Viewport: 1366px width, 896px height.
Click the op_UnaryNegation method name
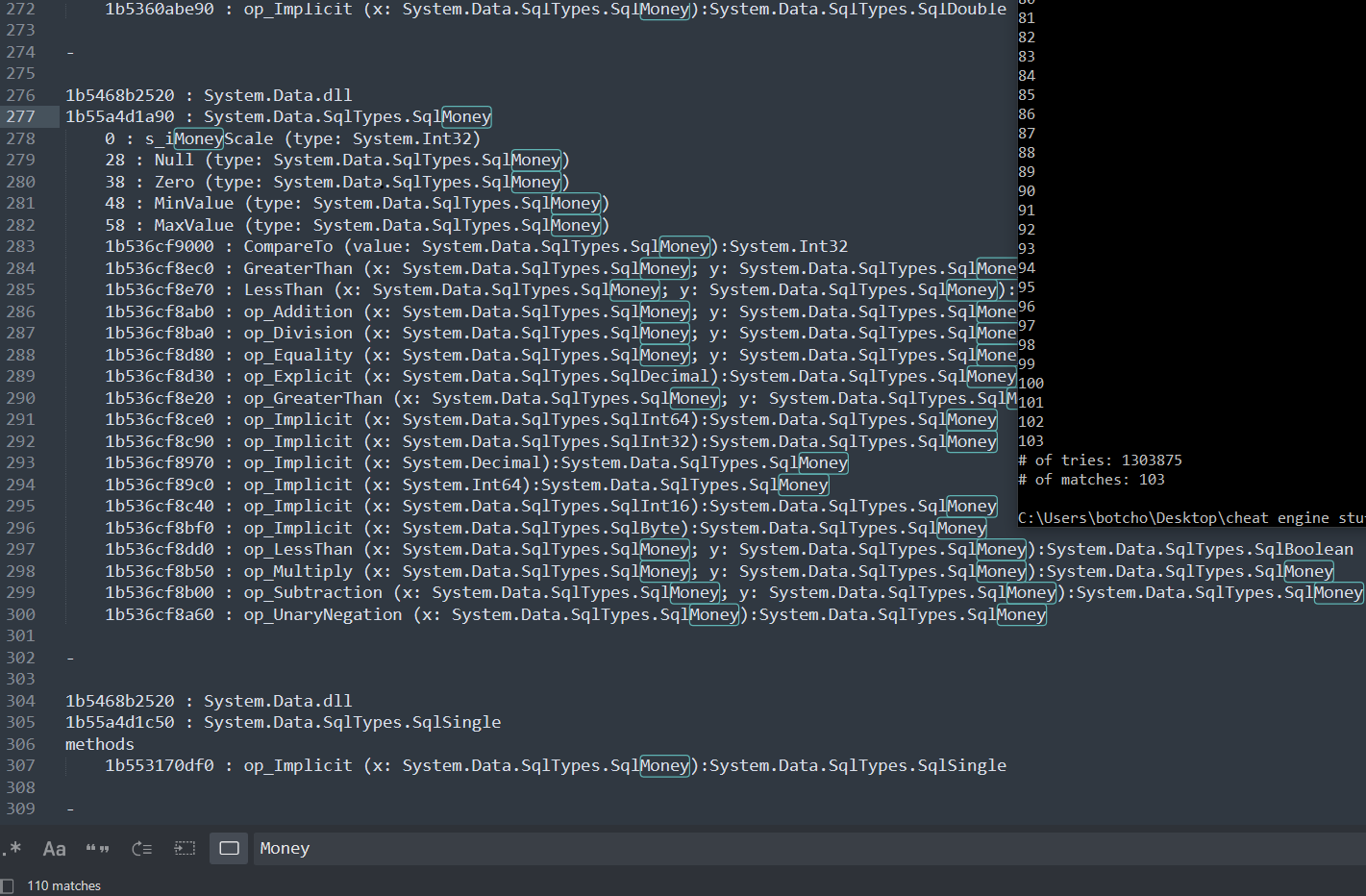tap(322, 614)
